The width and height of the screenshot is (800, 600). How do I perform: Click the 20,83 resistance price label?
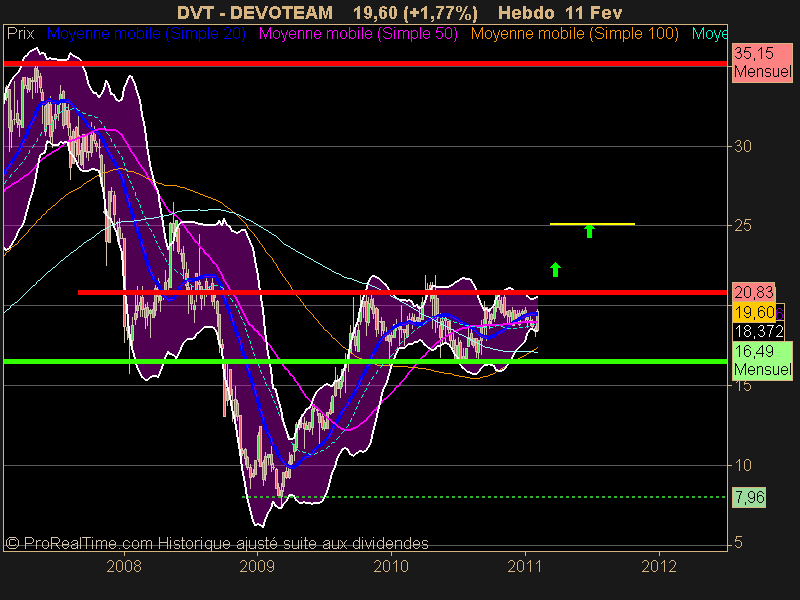click(754, 292)
